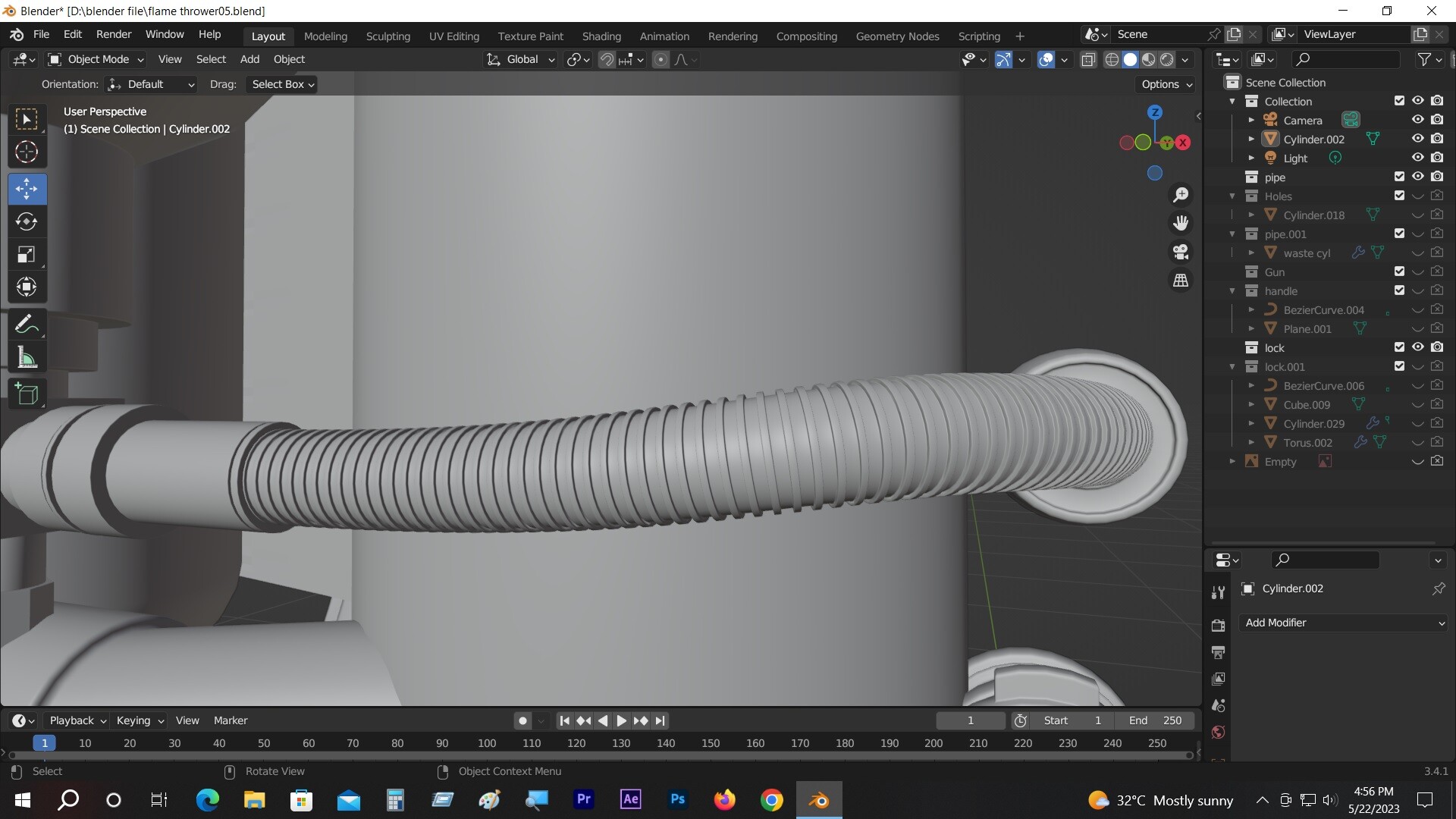1456x819 pixels.
Task: Hide the Light object in viewport
Action: 1417,158
